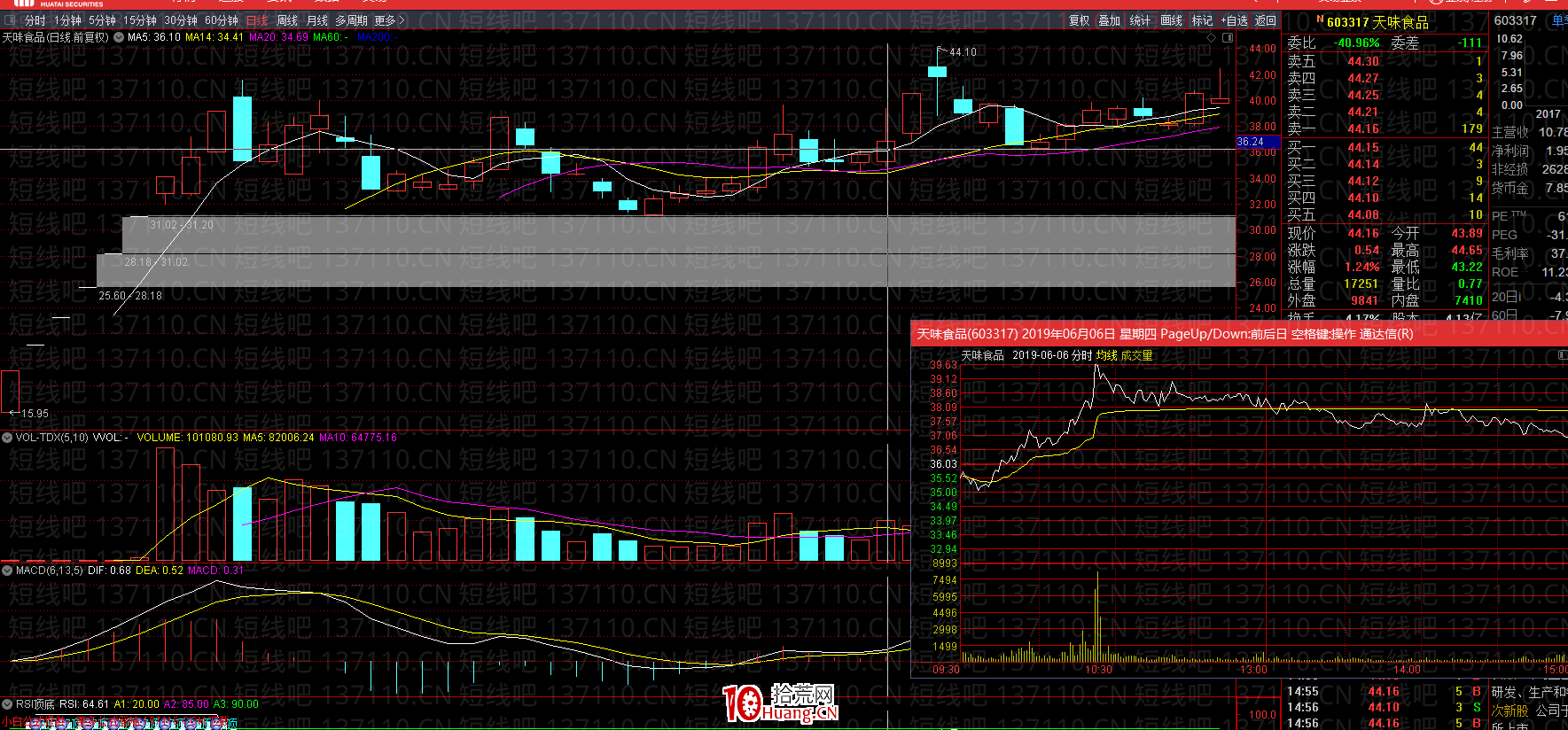This screenshot has width=1568, height=730.
Task: Switch to the 60分钟 period tab
Action: pos(222,20)
